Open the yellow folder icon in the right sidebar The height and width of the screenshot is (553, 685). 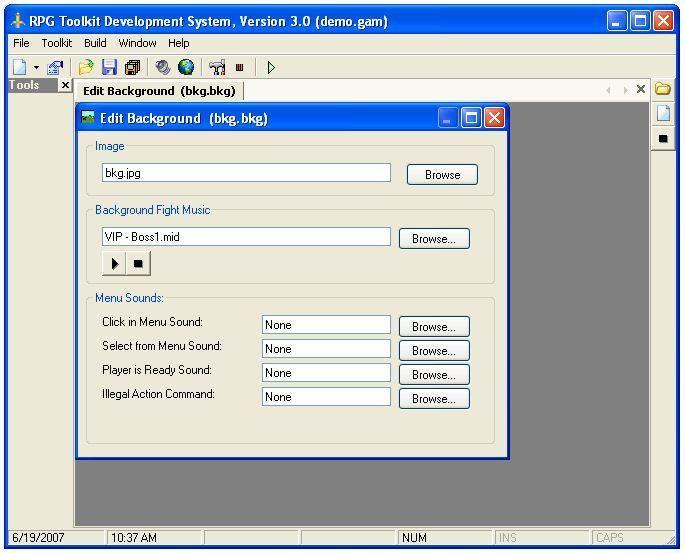[x=663, y=89]
